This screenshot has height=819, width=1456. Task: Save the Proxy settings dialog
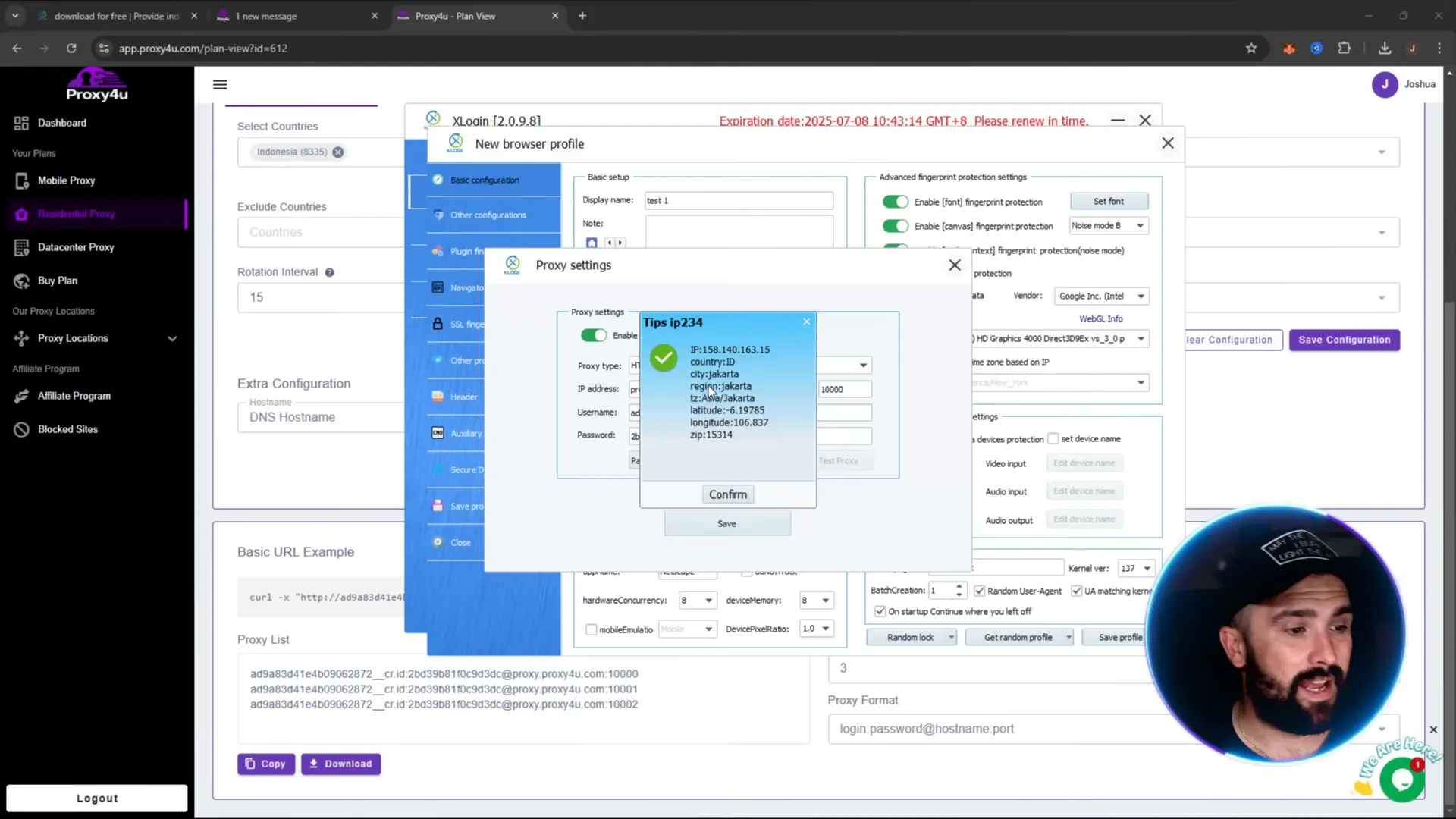[727, 524]
